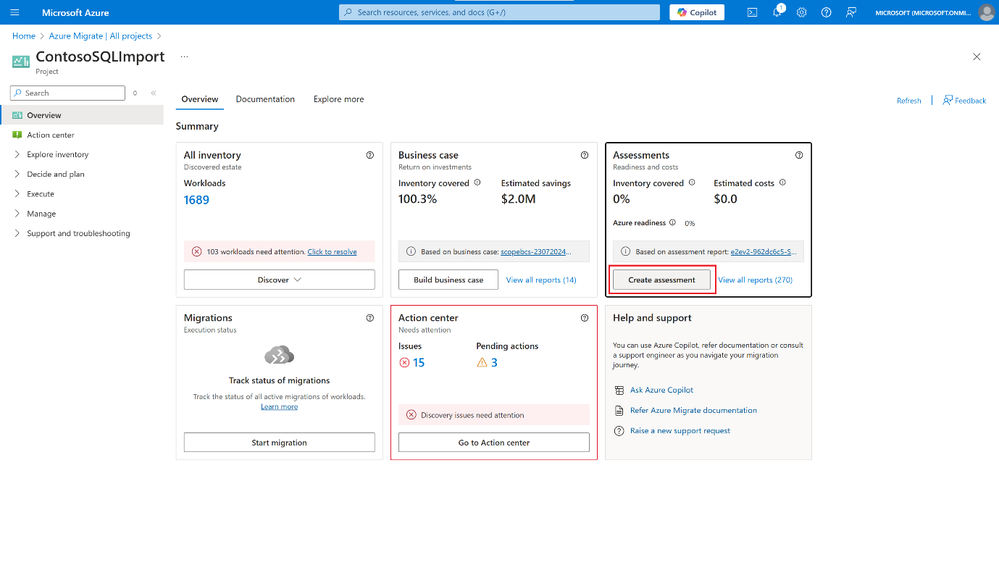Open the help question mark menu
The height and width of the screenshot is (565, 999).
[826, 12]
